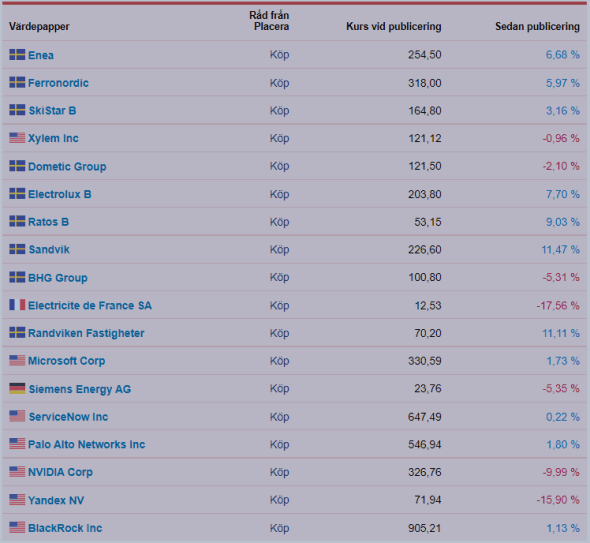590x543 pixels.
Task: Click the 7,70 % Electrolux return
Action: coord(563,194)
